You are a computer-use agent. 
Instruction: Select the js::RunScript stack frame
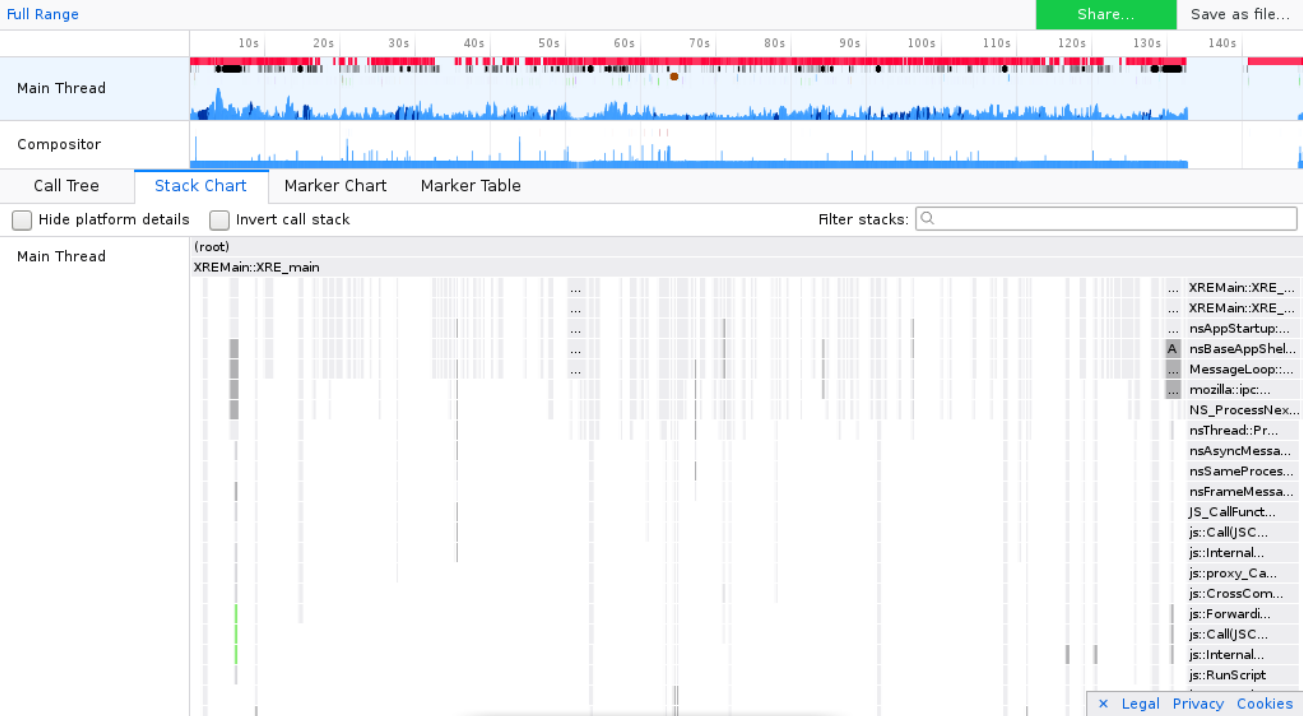[1228, 675]
